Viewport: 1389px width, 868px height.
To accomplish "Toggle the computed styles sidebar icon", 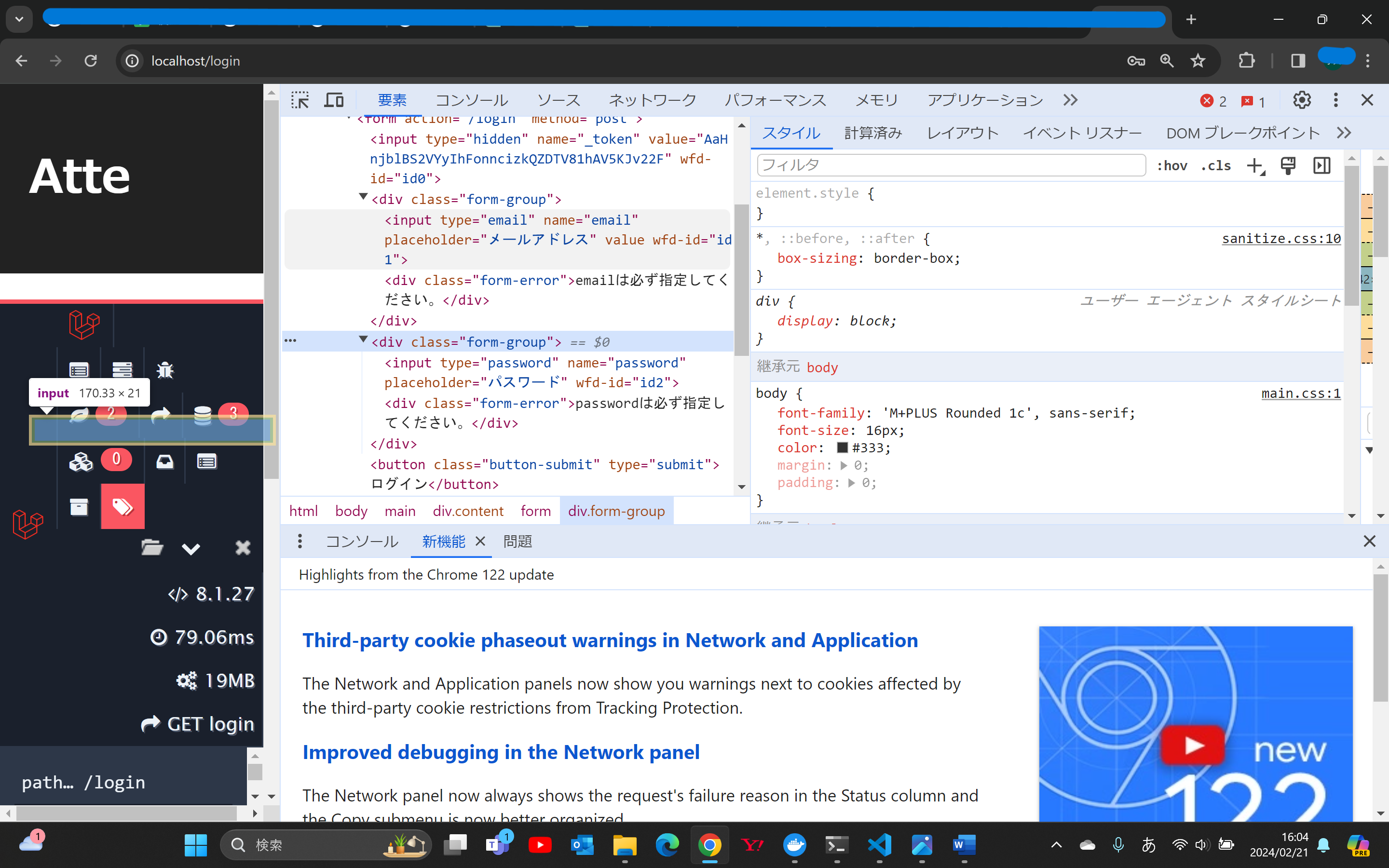I will [1322, 166].
